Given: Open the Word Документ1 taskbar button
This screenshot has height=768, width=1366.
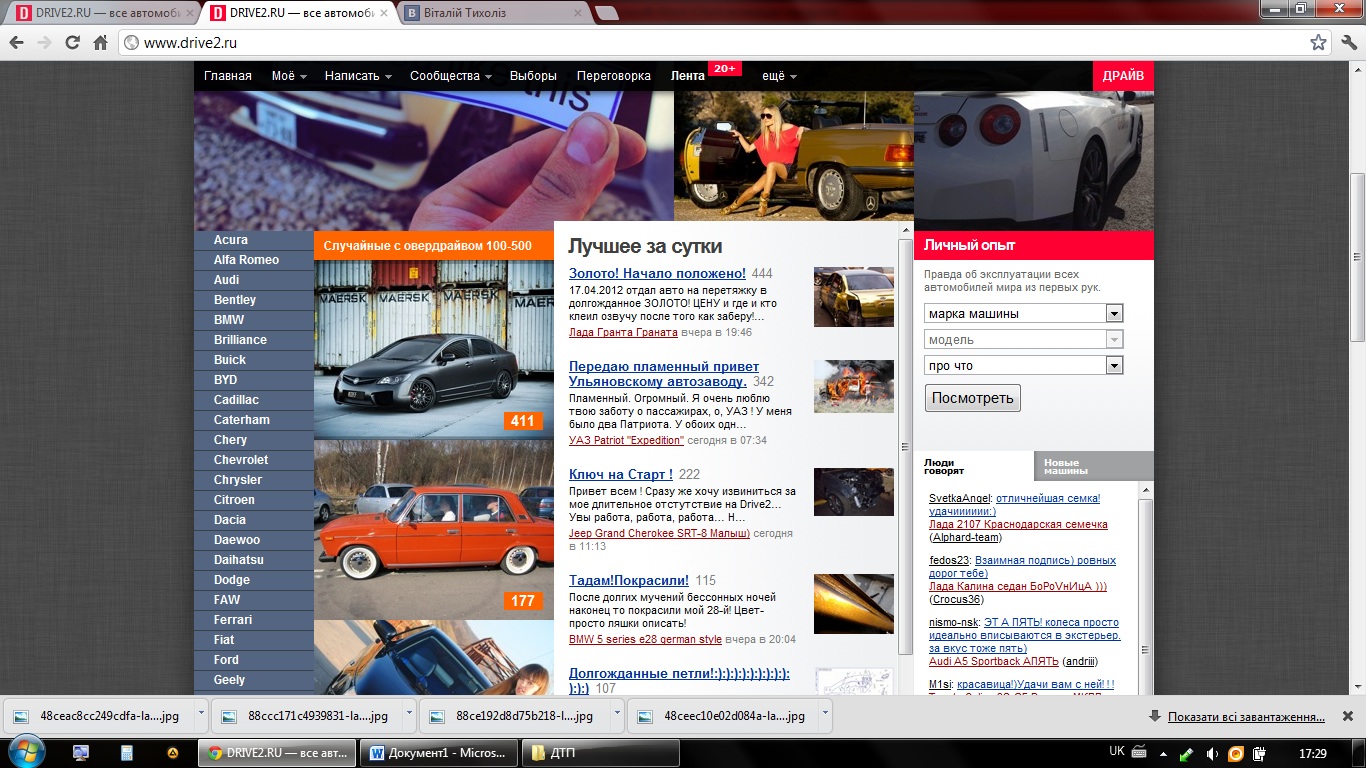Looking at the screenshot, I should (440, 753).
